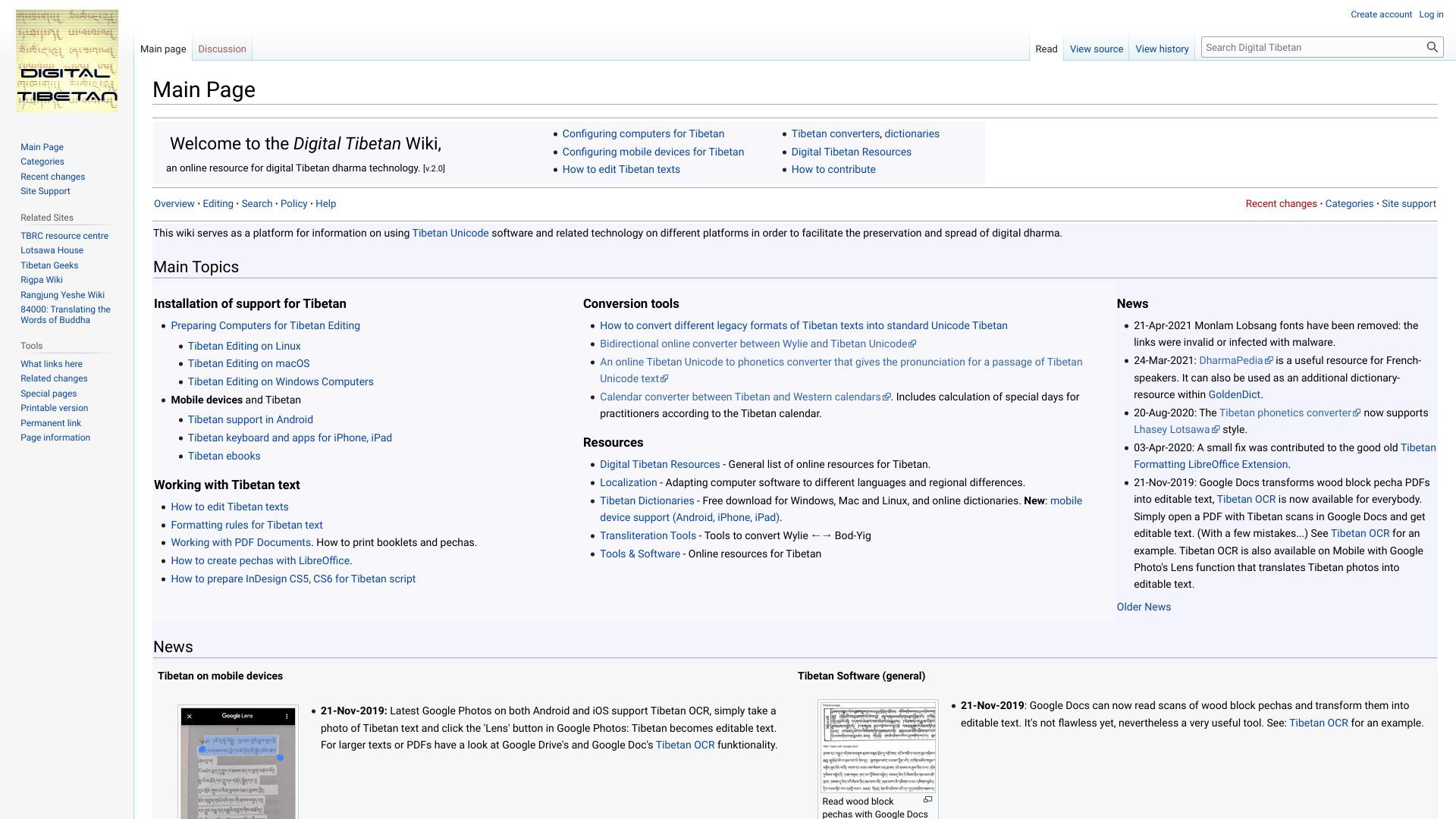Open Lhasey Lotsawa external link
The width and height of the screenshot is (1456, 819).
coord(1176,429)
